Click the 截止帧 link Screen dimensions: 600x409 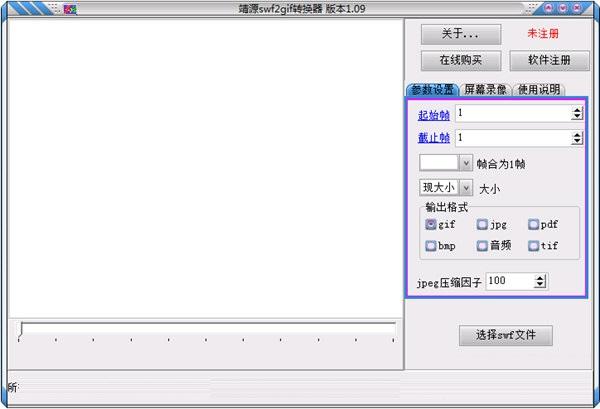pyautogui.click(x=434, y=138)
